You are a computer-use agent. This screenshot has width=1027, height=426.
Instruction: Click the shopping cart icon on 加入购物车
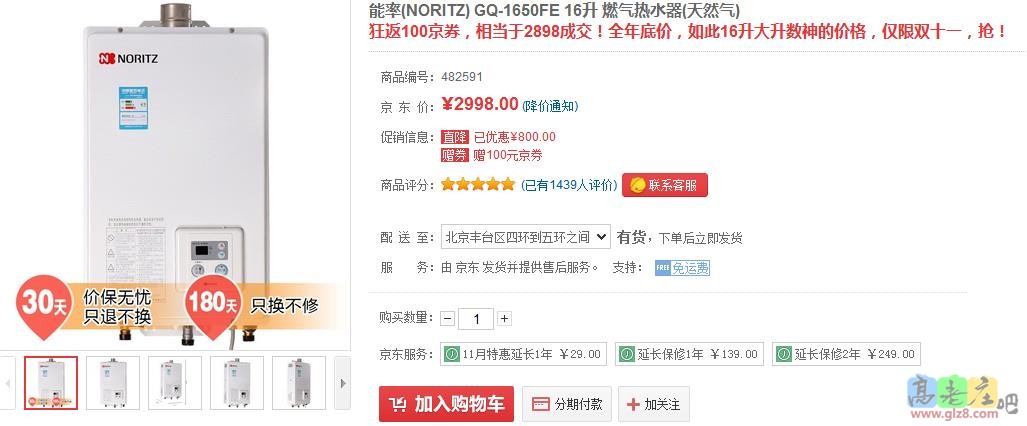(397, 404)
